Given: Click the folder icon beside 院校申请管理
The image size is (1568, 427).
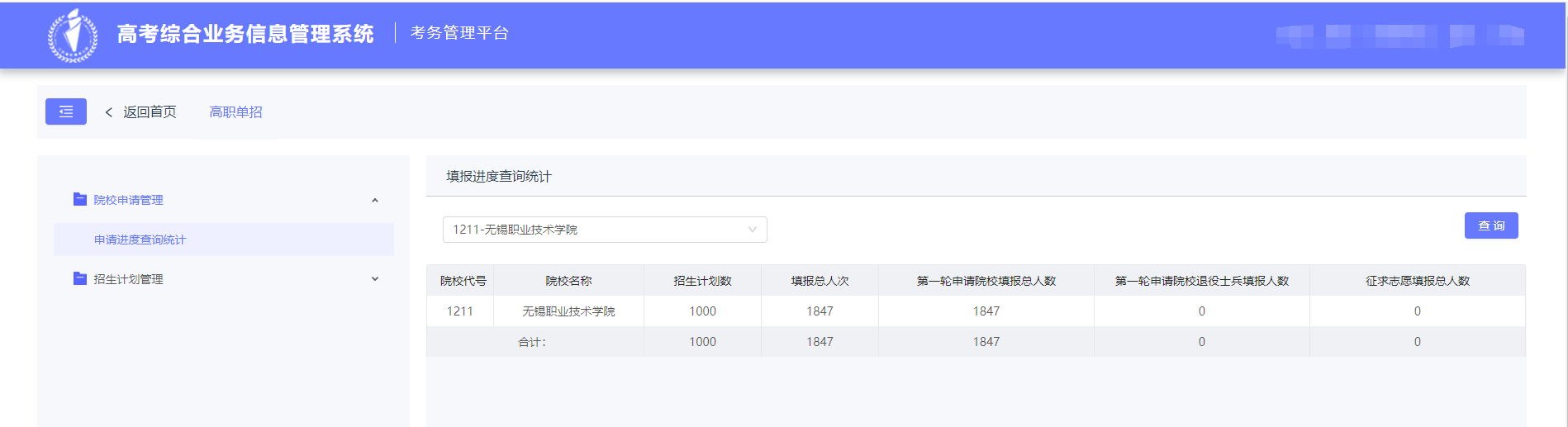Looking at the screenshot, I should 80,199.
